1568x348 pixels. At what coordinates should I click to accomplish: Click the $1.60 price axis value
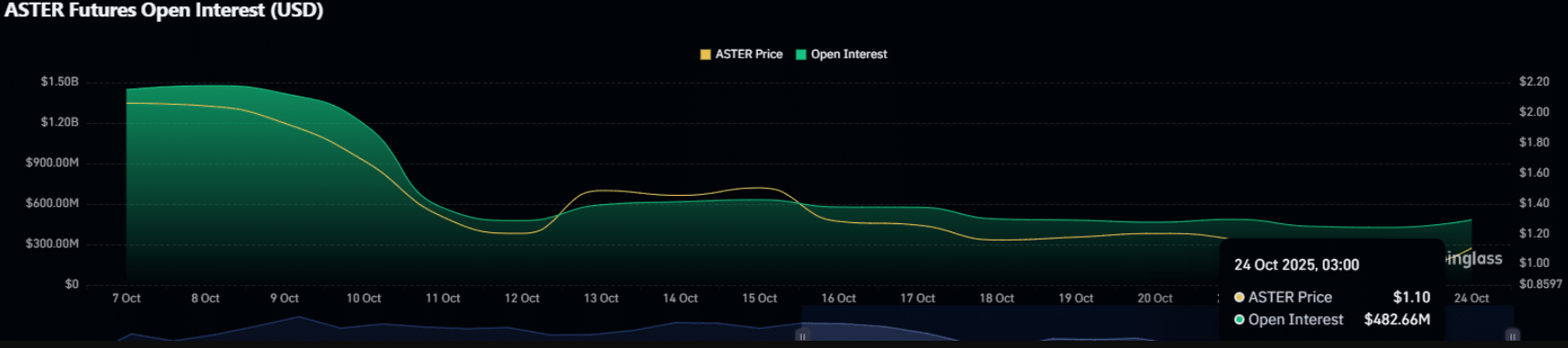pyautogui.click(x=1534, y=172)
